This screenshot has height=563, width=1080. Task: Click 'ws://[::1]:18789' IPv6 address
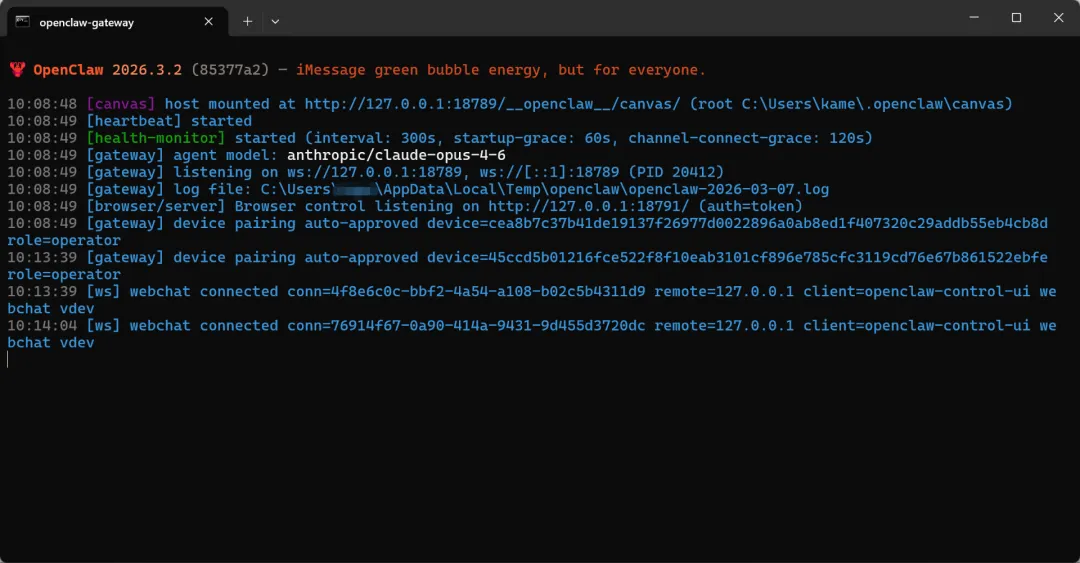pos(549,172)
